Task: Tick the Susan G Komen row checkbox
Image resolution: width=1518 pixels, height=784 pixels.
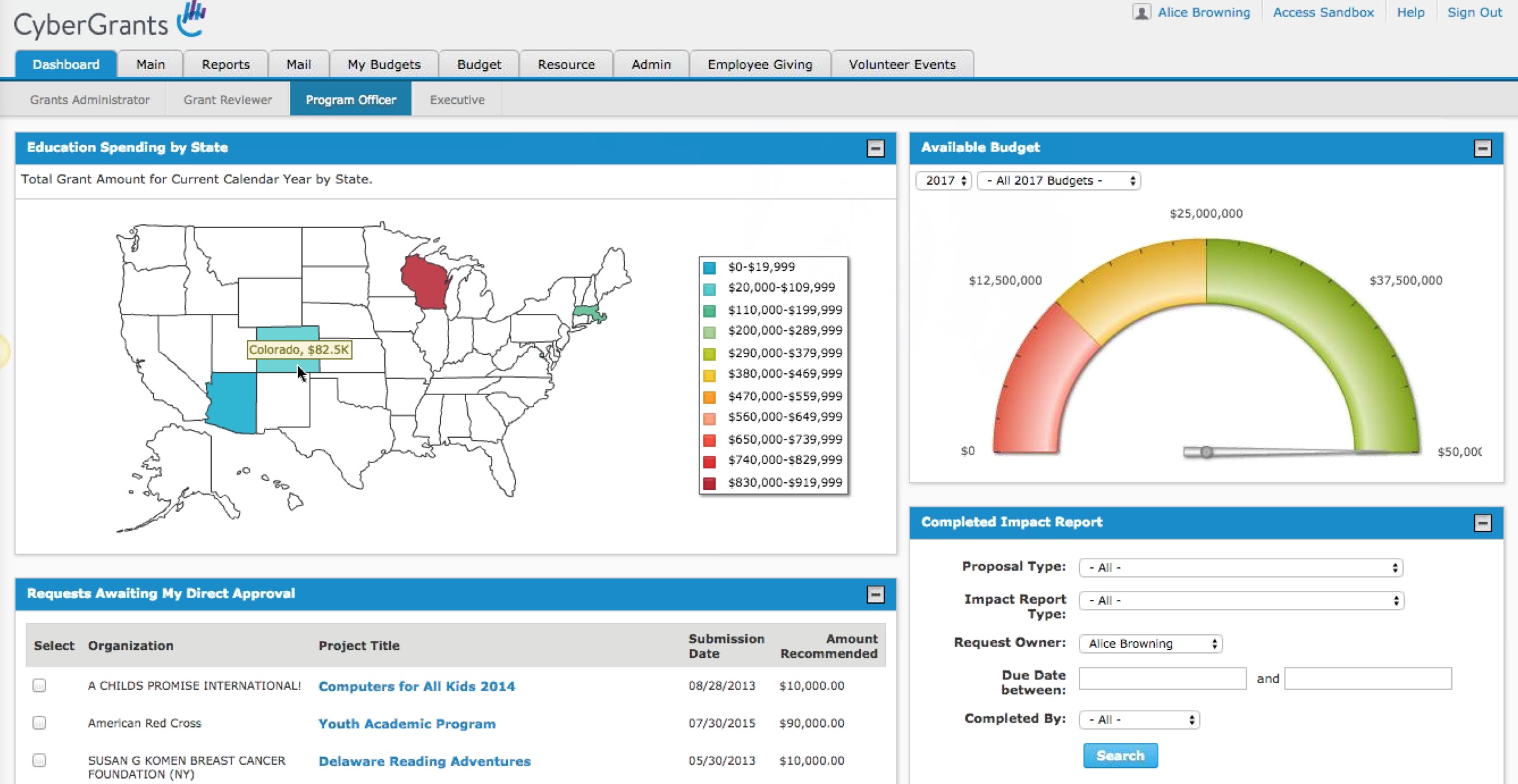Action: [40, 761]
